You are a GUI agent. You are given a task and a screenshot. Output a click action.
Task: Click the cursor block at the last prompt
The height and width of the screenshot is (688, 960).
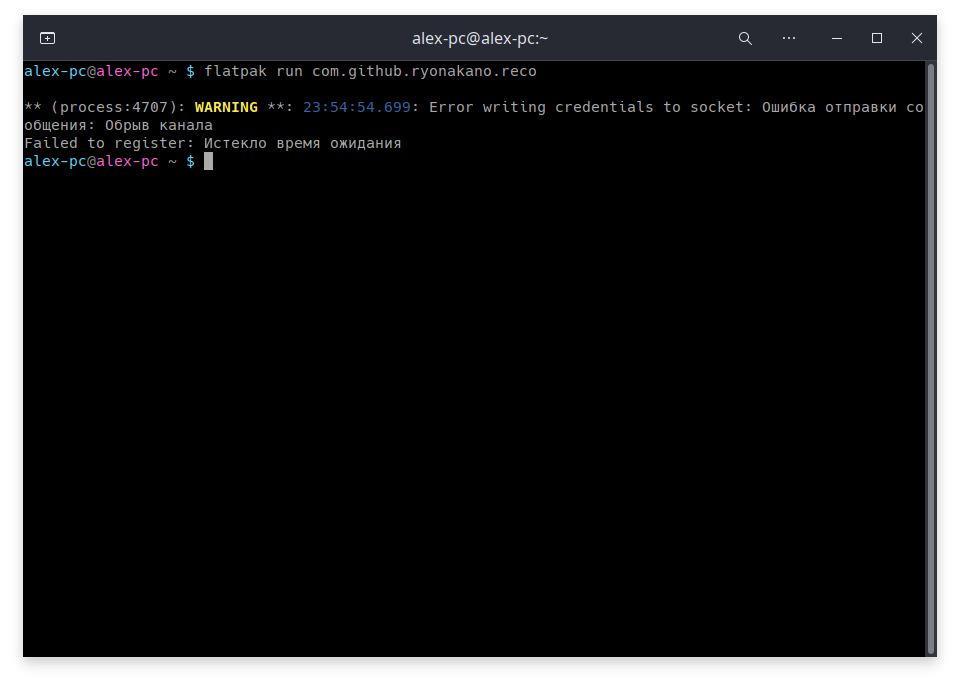click(208, 161)
